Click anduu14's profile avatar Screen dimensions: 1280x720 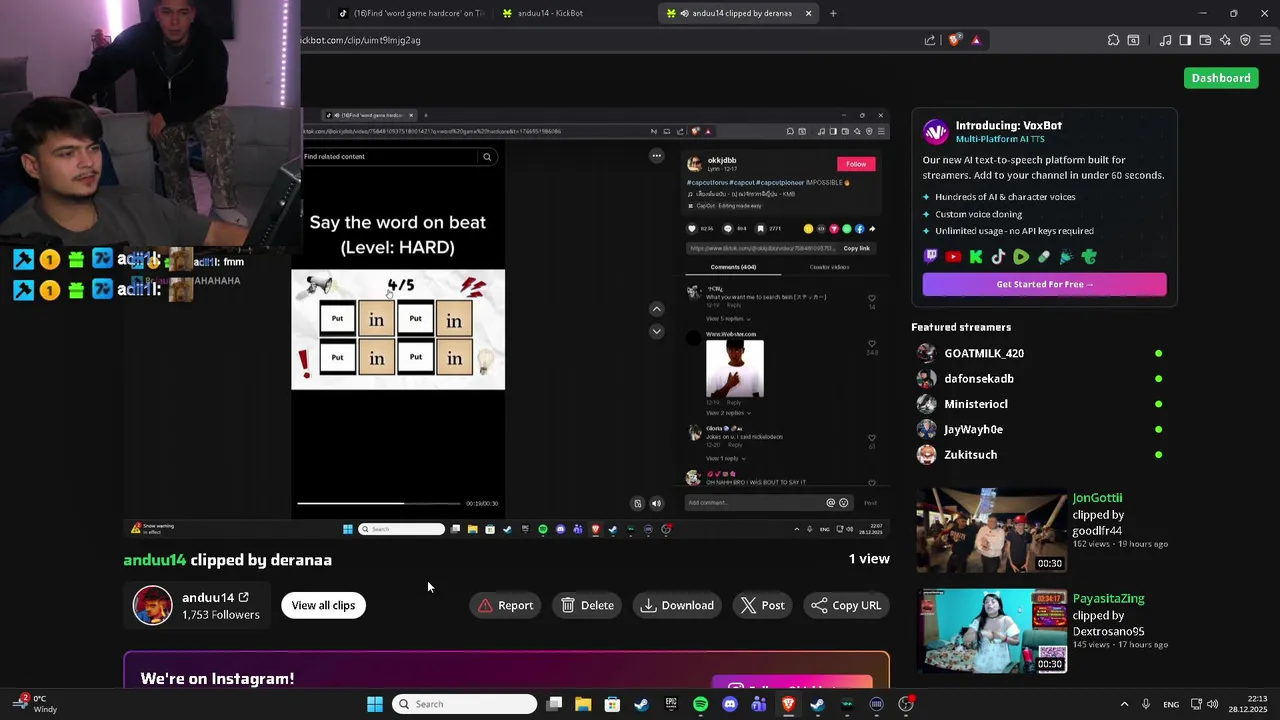[153, 605]
